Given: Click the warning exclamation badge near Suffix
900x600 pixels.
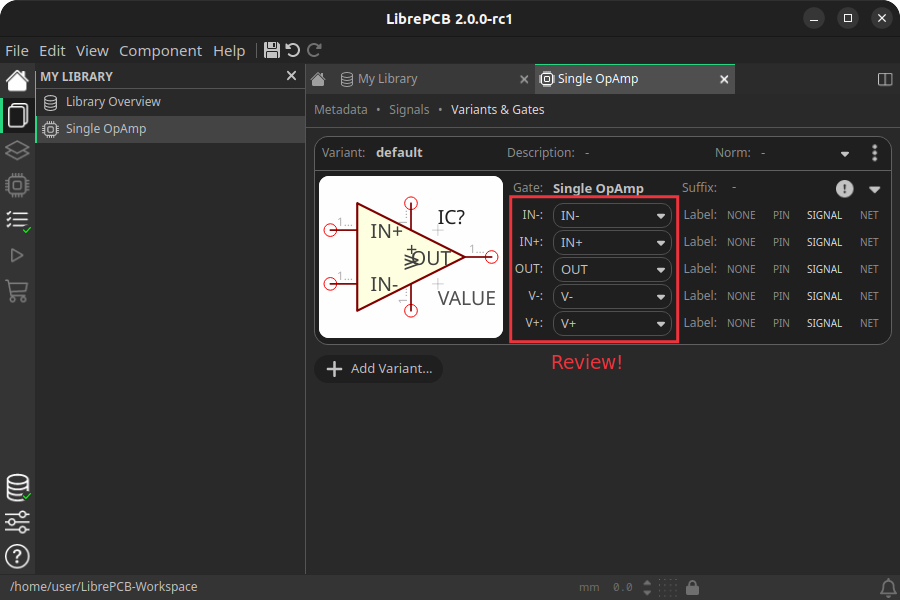Looking at the screenshot, I should coord(844,188).
